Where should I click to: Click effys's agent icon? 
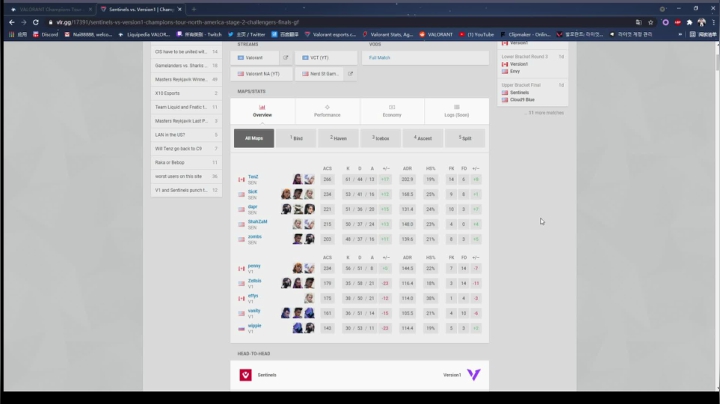click(309, 298)
